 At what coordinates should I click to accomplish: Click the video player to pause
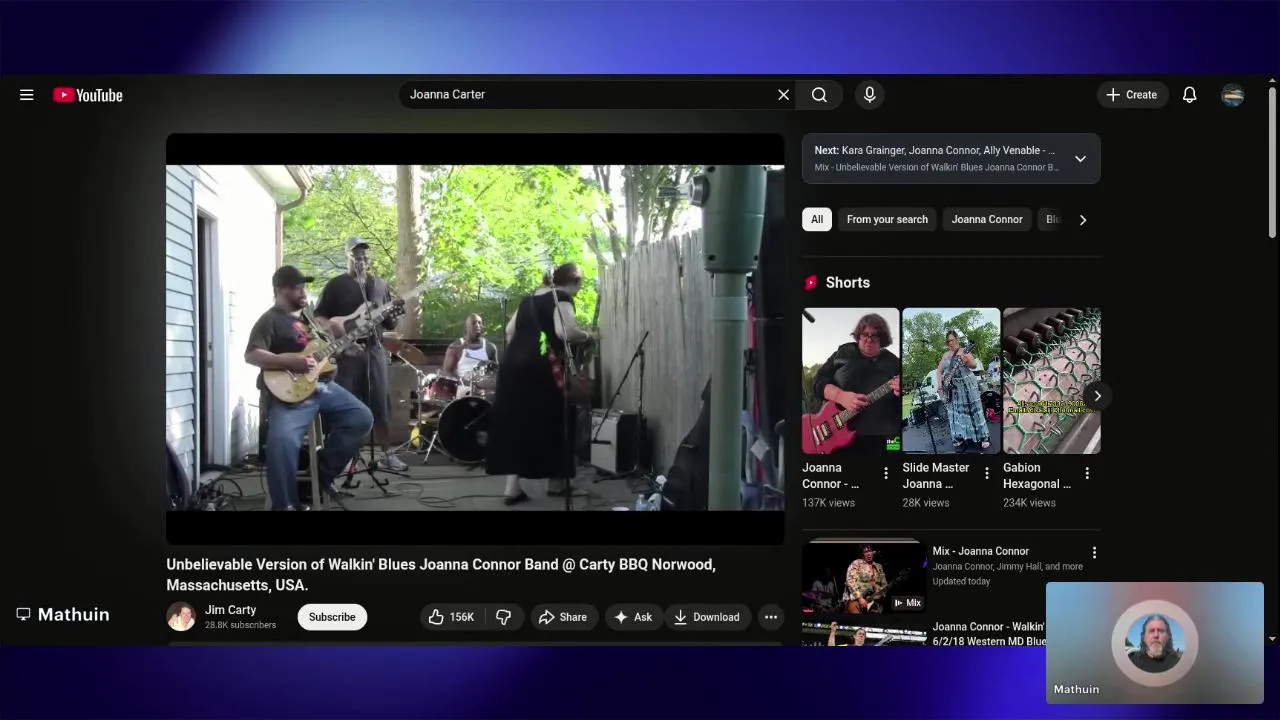click(x=475, y=338)
